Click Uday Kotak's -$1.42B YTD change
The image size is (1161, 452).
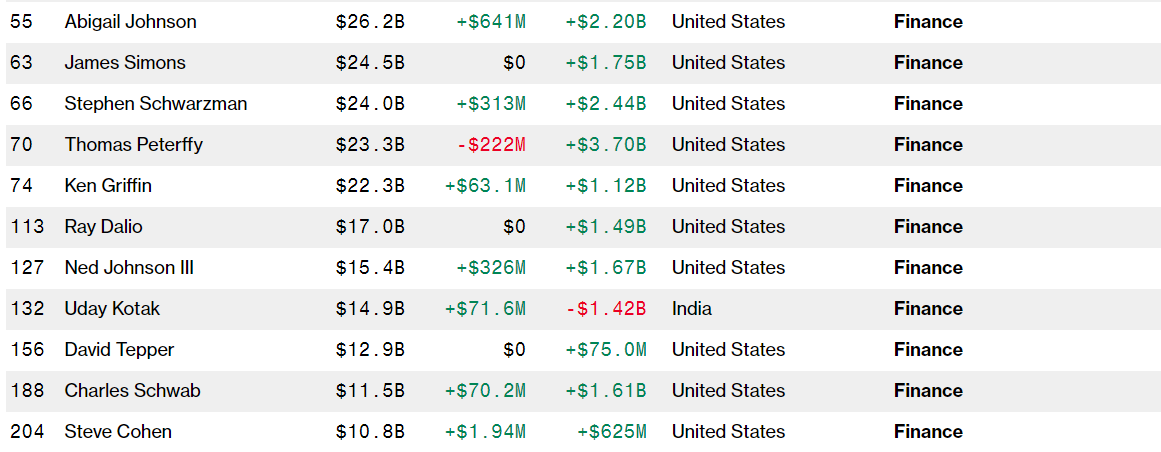(x=606, y=308)
